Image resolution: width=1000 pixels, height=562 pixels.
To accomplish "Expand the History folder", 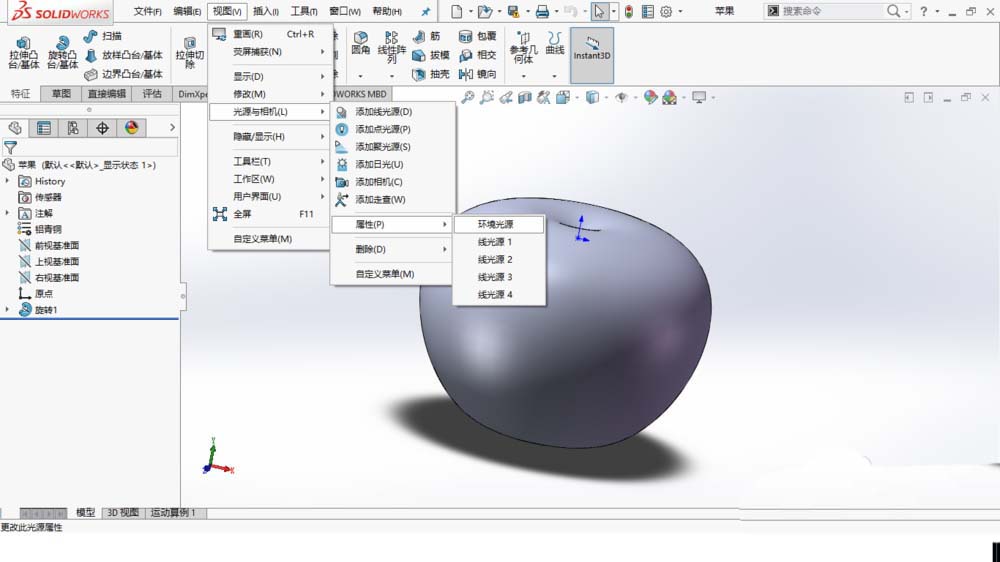I will 8,181.
